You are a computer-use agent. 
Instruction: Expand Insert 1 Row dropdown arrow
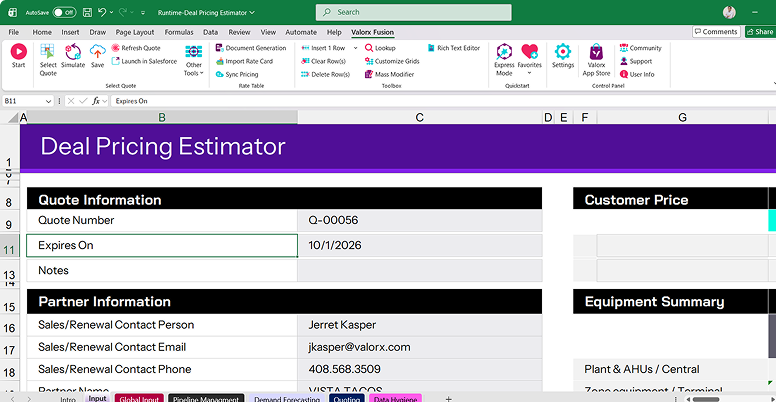tap(355, 48)
